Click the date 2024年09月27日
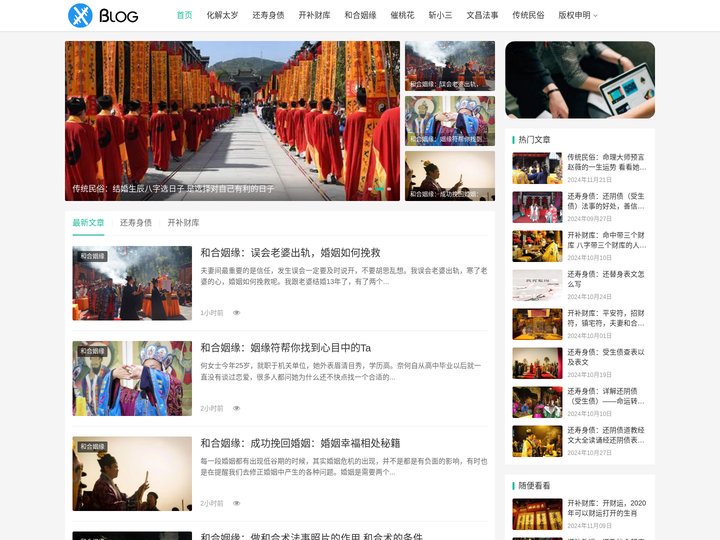This screenshot has width=720, height=540. coord(590,219)
